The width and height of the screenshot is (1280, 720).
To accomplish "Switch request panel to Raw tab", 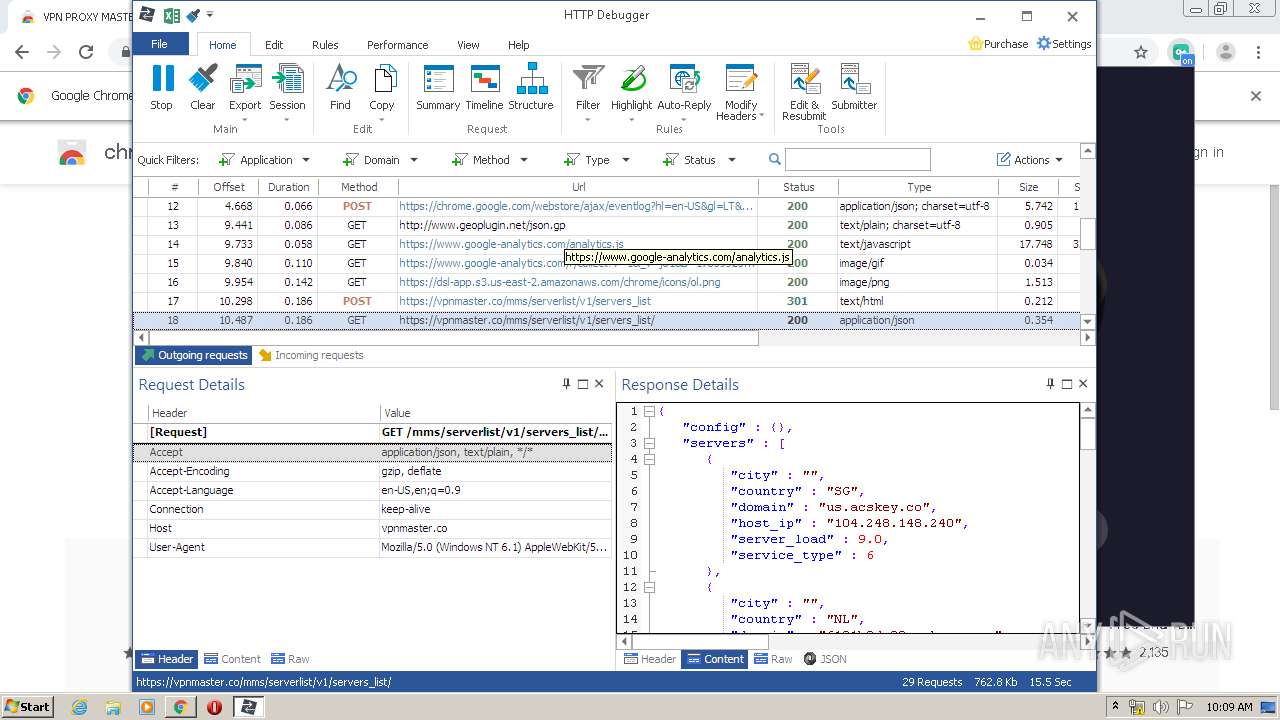I will tap(290, 659).
